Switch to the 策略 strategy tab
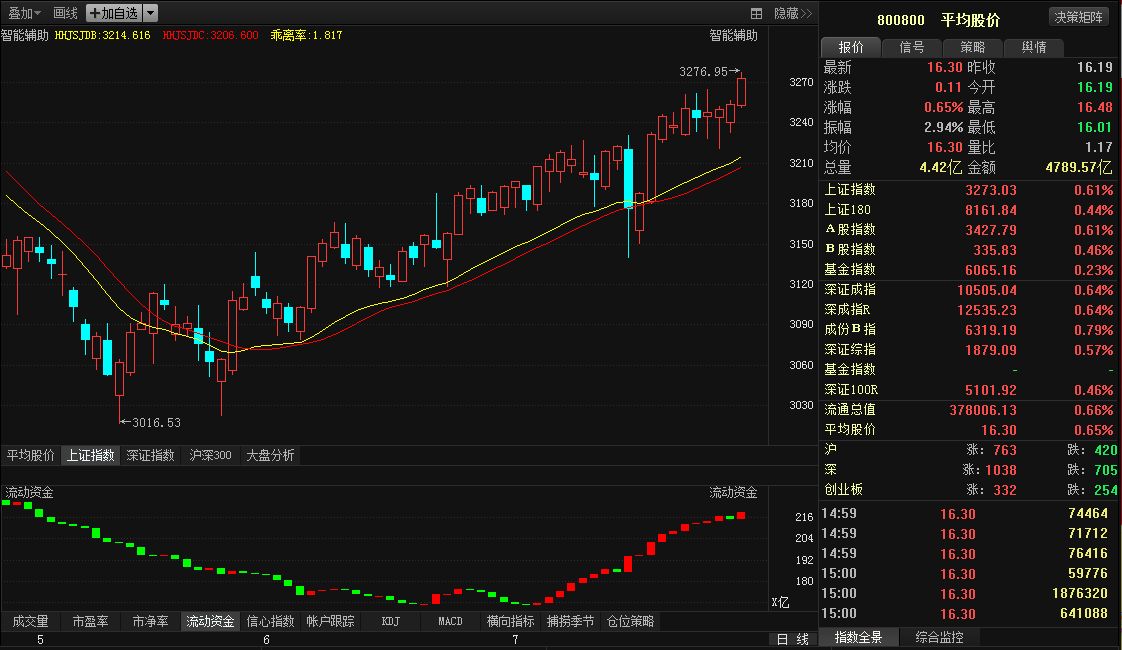 [x=972, y=47]
